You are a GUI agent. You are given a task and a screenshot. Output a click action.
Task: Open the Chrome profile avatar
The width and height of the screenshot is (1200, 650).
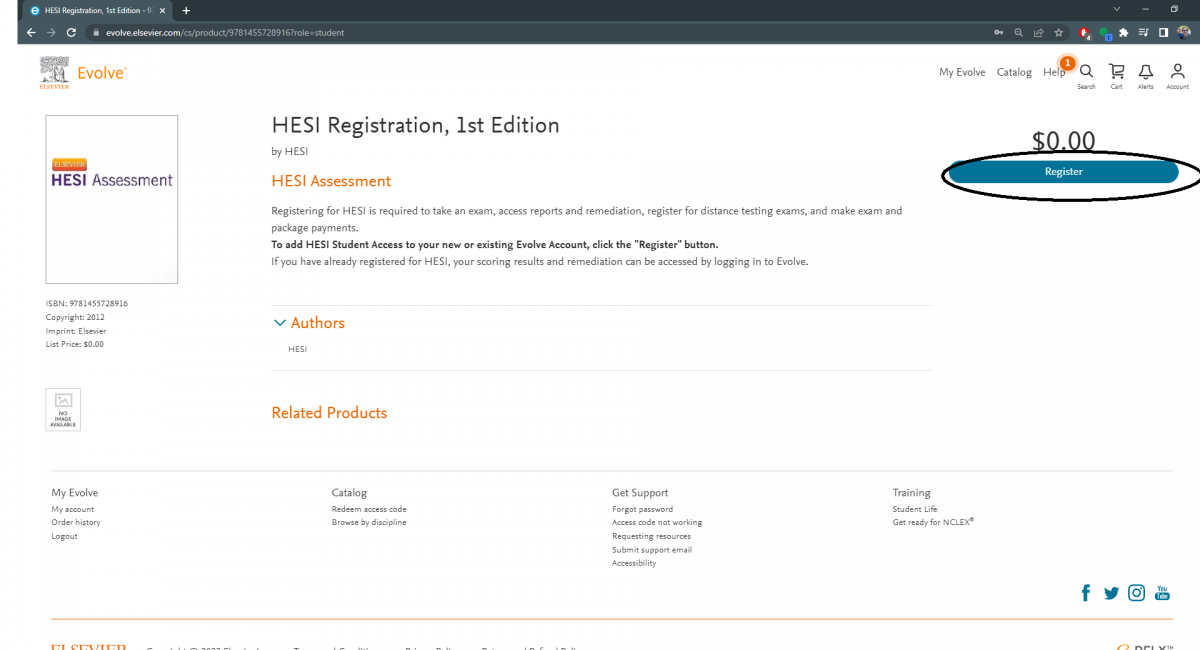coord(1184,32)
